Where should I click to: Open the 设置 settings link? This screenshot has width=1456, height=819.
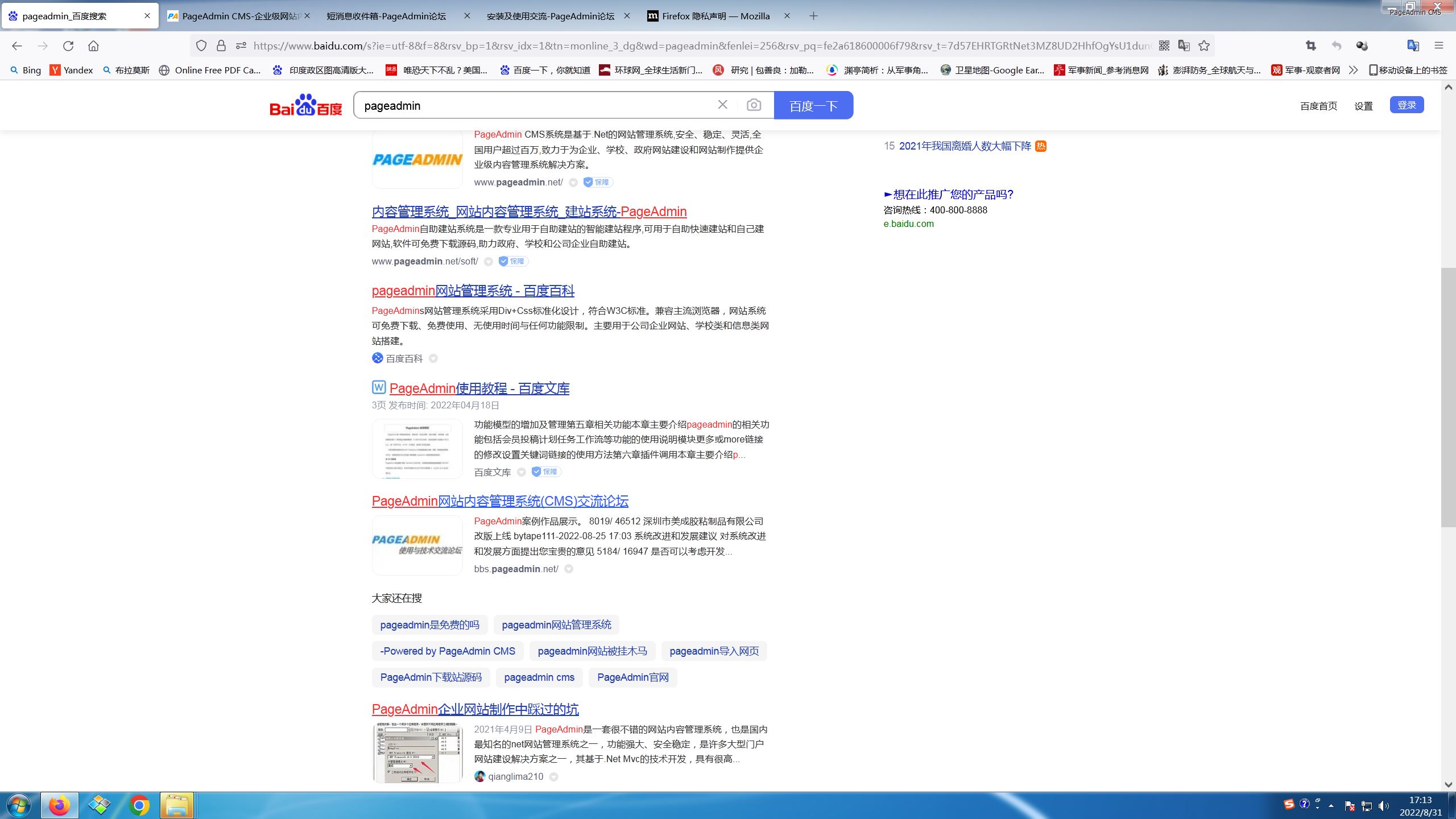coord(1363,106)
